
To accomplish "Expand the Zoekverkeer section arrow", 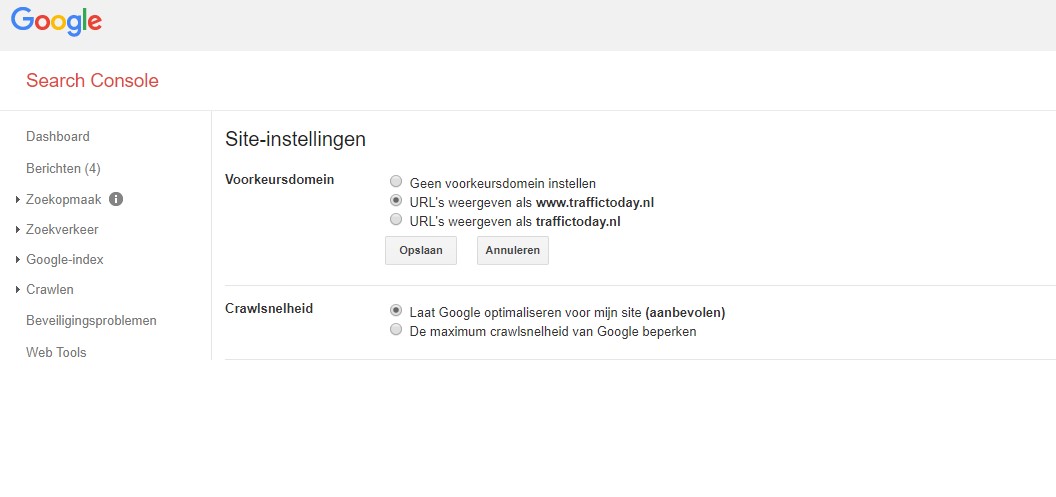I will coord(18,230).
